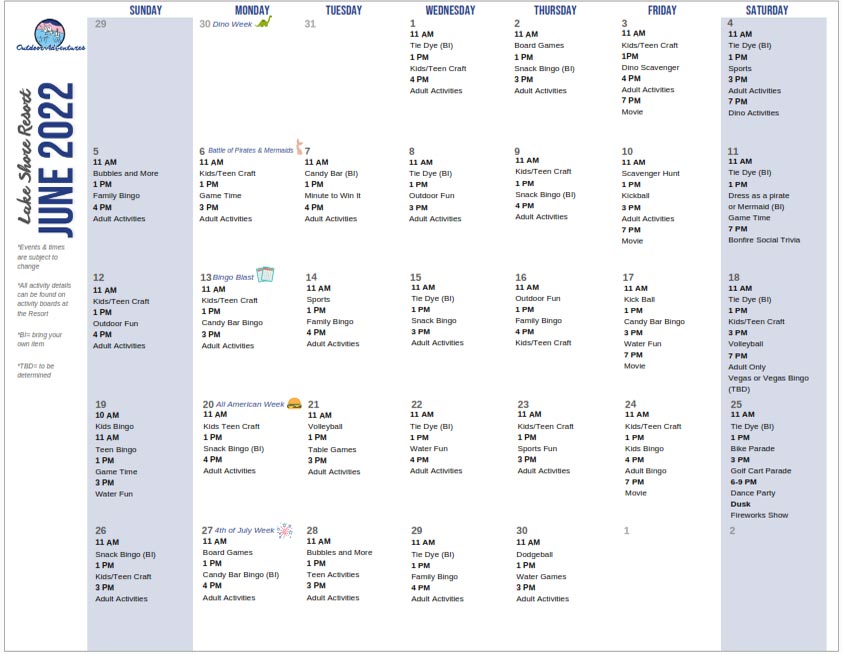Click 'Bonfire Social Trivia' on June 11
Screen dimensions: 842x654
tap(764, 240)
